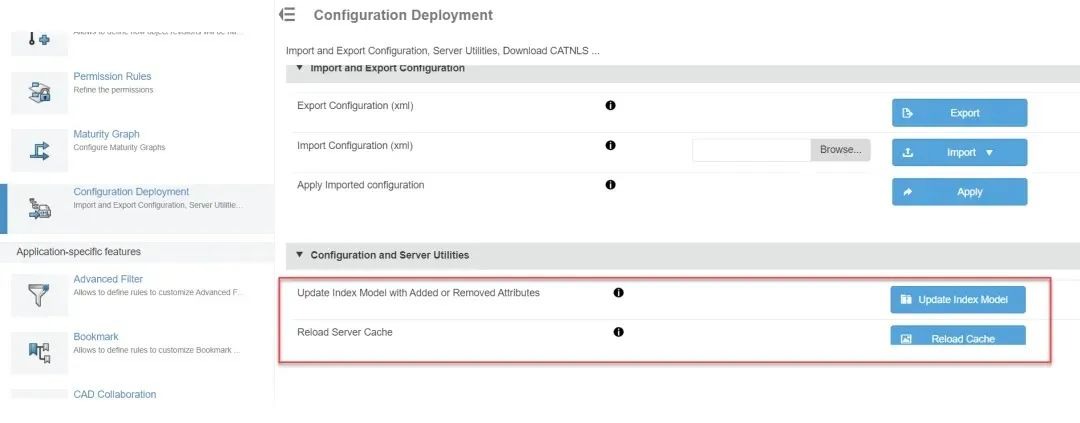1080x423 pixels.
Task: Click the Bookmark sidebar icon
Action: pos(39,352)
